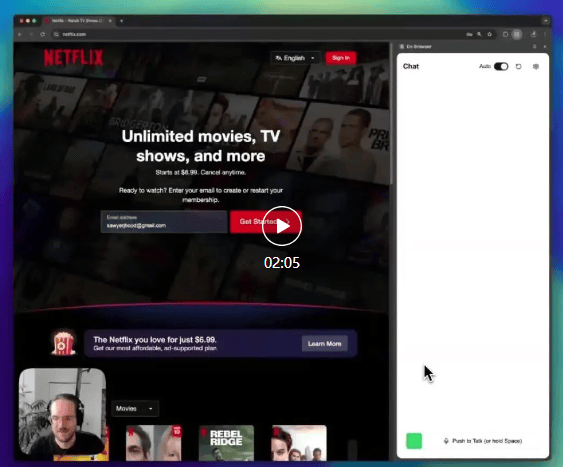The image size is (563, 467).
Task: Click the extensions icon in browser toolbar
Action: click(505, 34)
